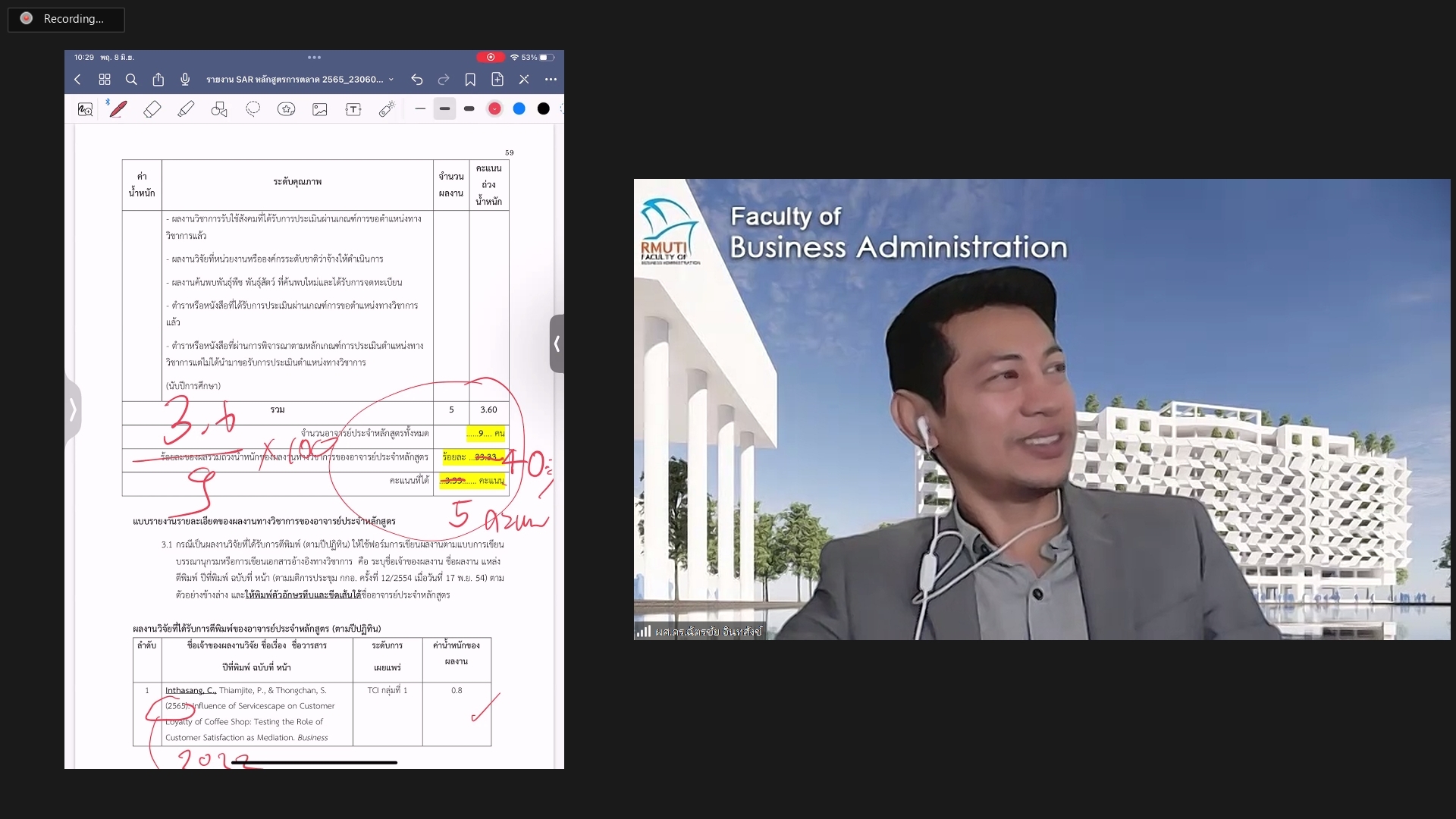Add a new page to the notebook

click(x=497, y=79)
